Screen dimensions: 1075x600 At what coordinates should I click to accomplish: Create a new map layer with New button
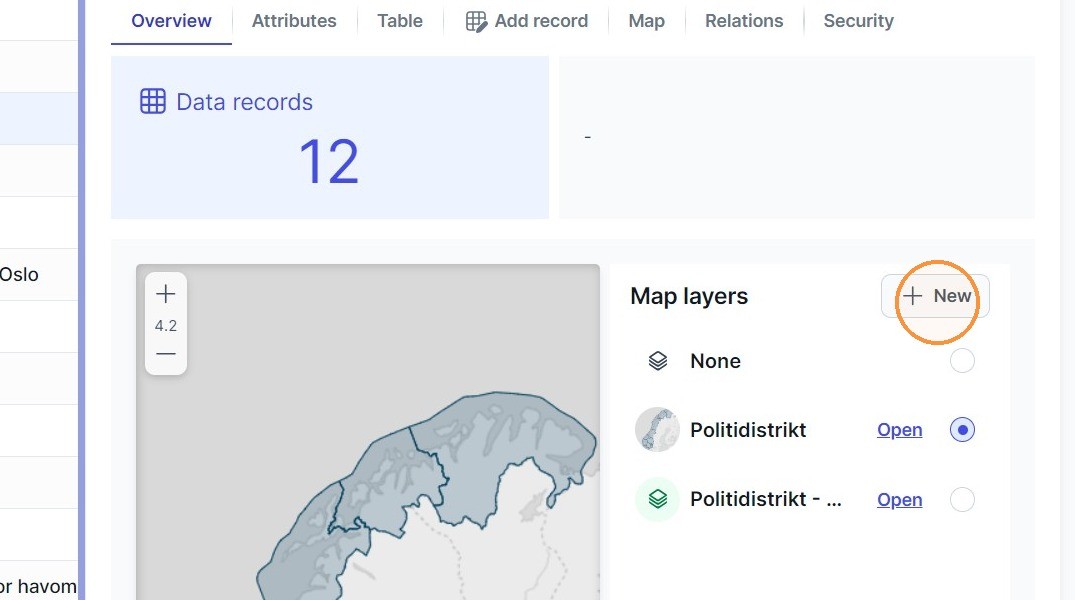point(935,296)
